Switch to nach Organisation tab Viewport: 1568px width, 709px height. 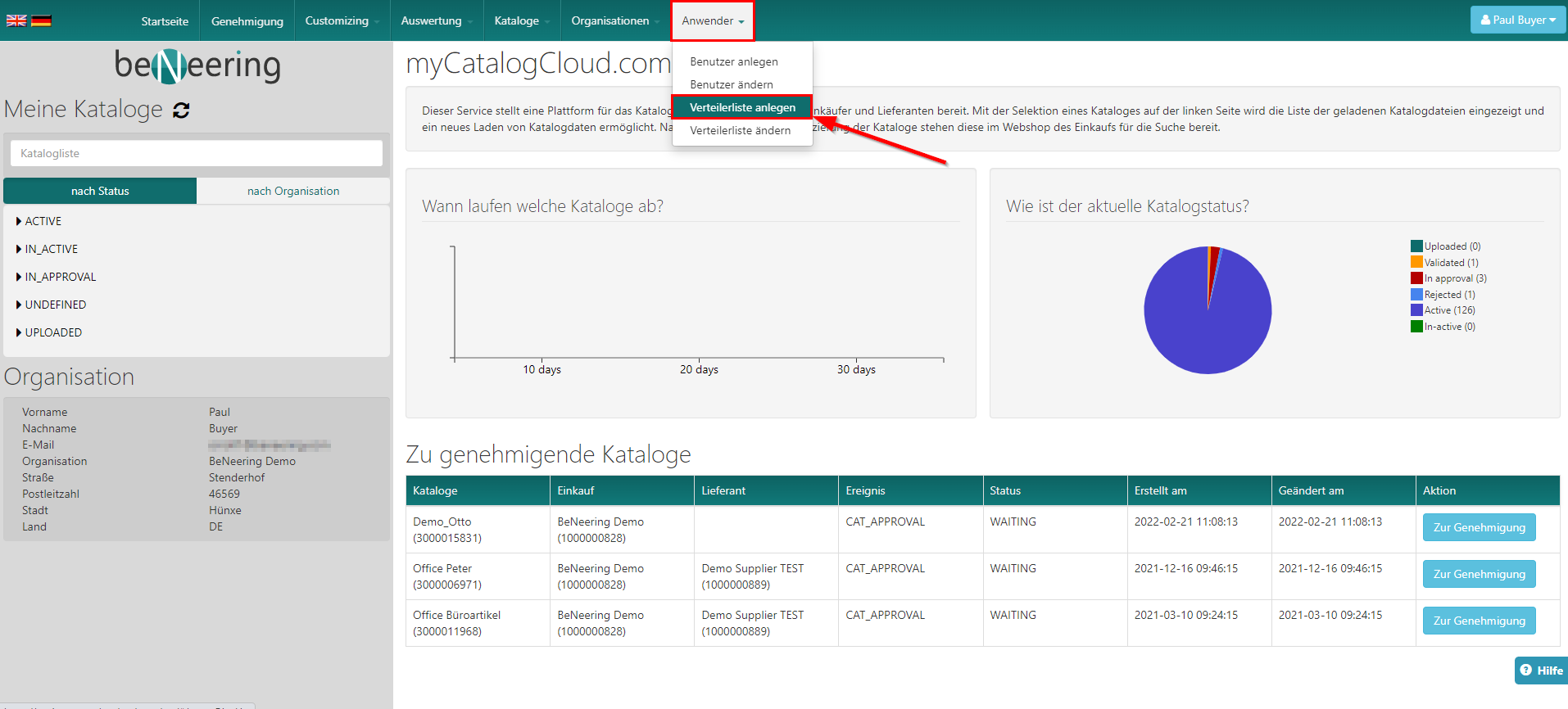pyautogui.click(x=293, y=191)
